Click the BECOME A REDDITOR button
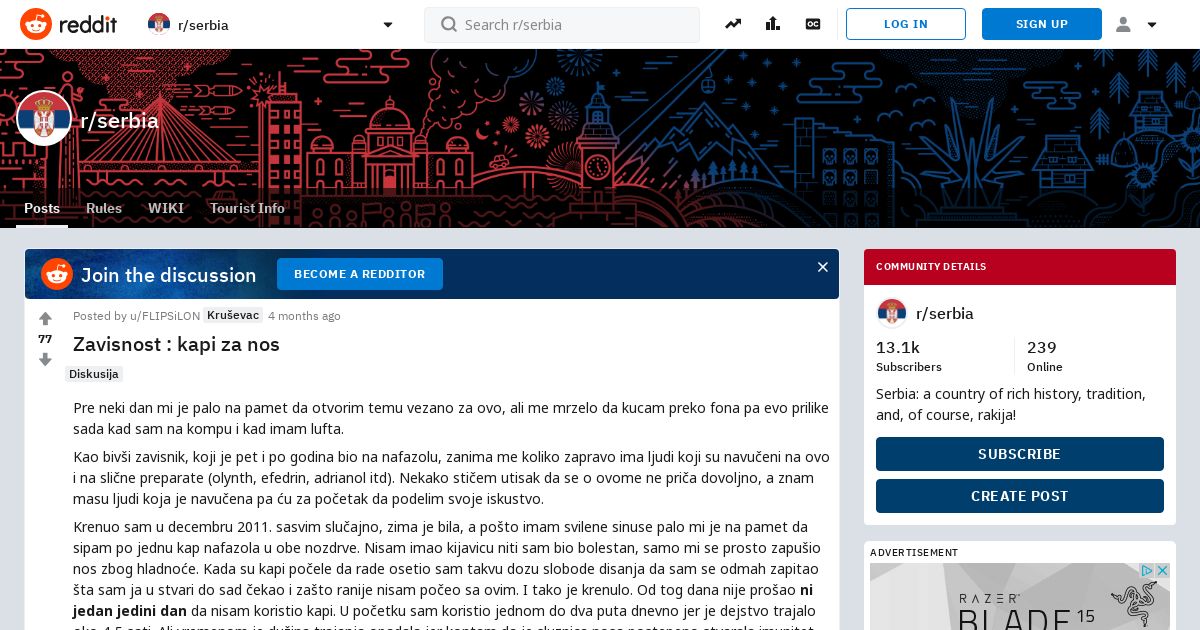This screenshot has height=630, width=1200. 360,274
